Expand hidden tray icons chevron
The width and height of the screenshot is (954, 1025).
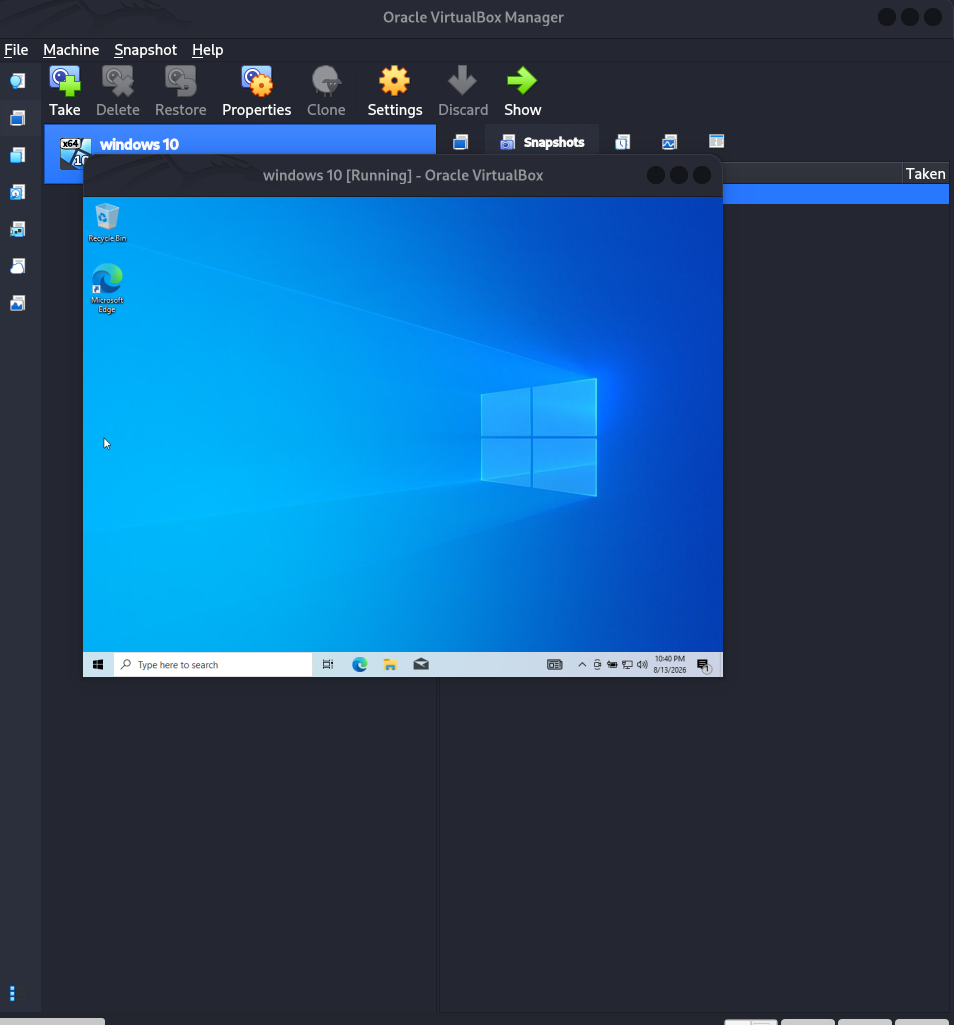tap(582, 665)
